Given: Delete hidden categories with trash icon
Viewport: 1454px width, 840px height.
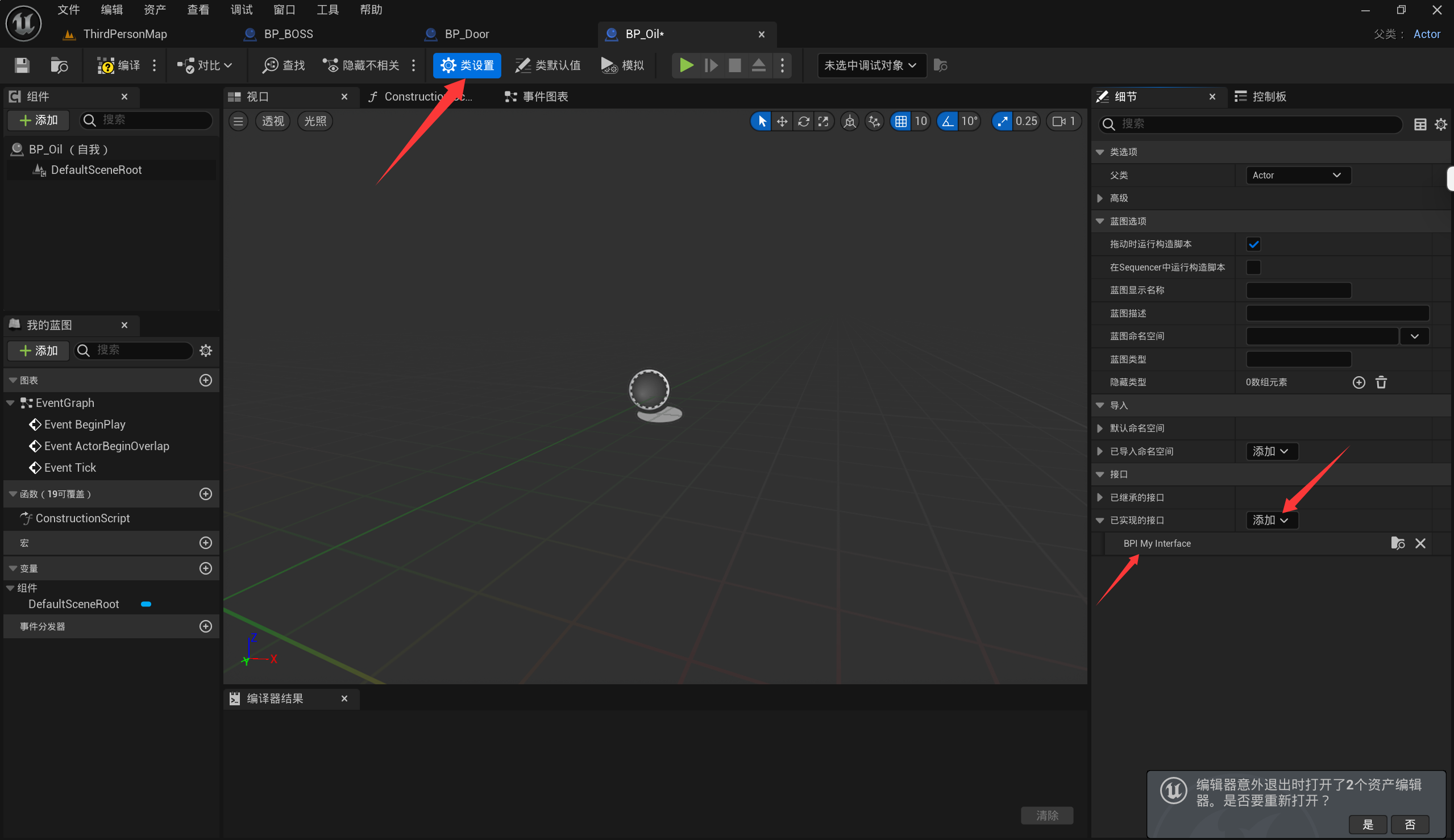Looking at the screenshot, I should 1381,382.
